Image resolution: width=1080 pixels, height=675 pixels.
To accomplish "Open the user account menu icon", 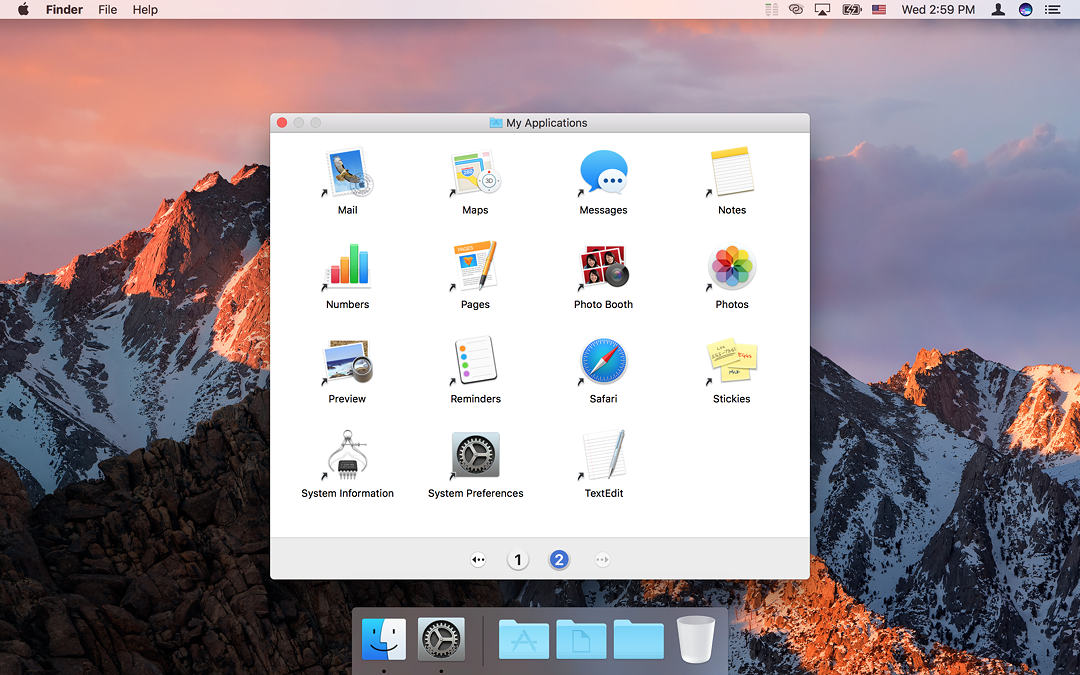I will coord(998,10).
